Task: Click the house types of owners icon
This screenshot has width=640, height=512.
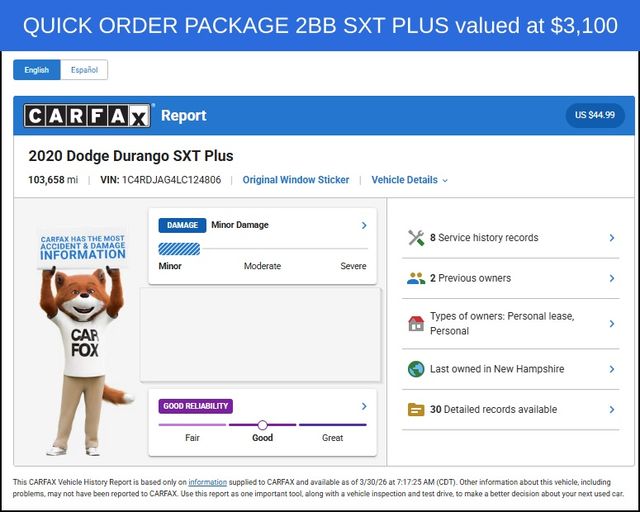Action: point(416,323)
